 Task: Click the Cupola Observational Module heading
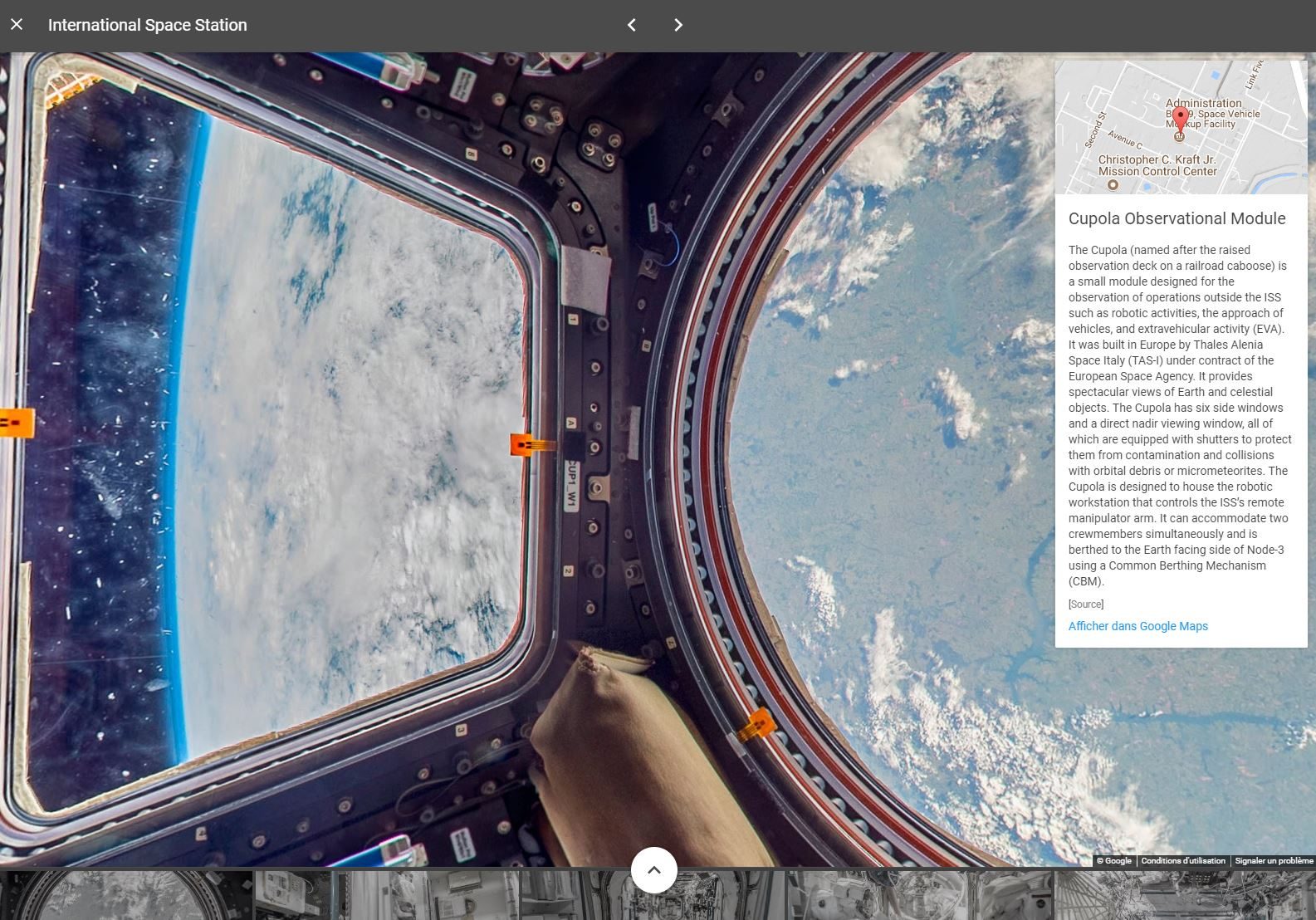1177,218
